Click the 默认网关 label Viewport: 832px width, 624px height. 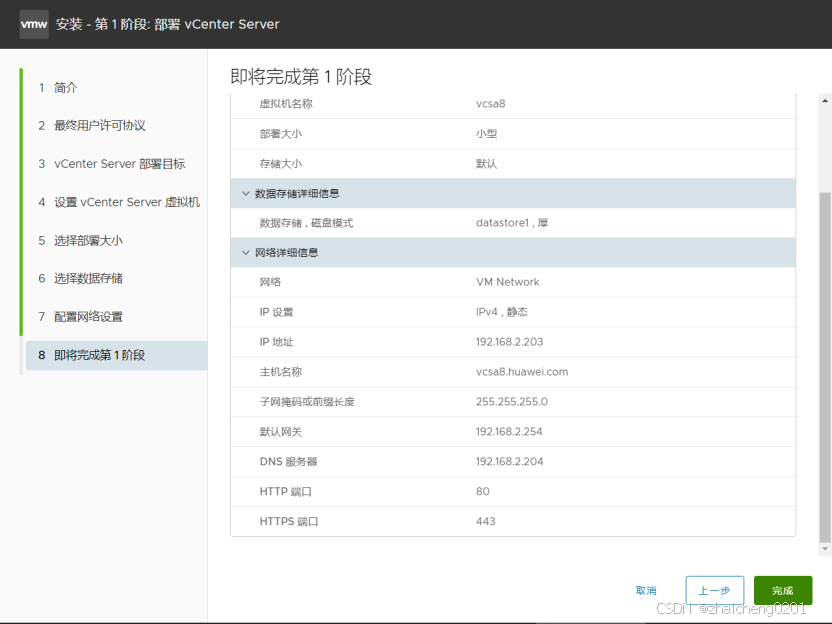(x=281, y=431)
